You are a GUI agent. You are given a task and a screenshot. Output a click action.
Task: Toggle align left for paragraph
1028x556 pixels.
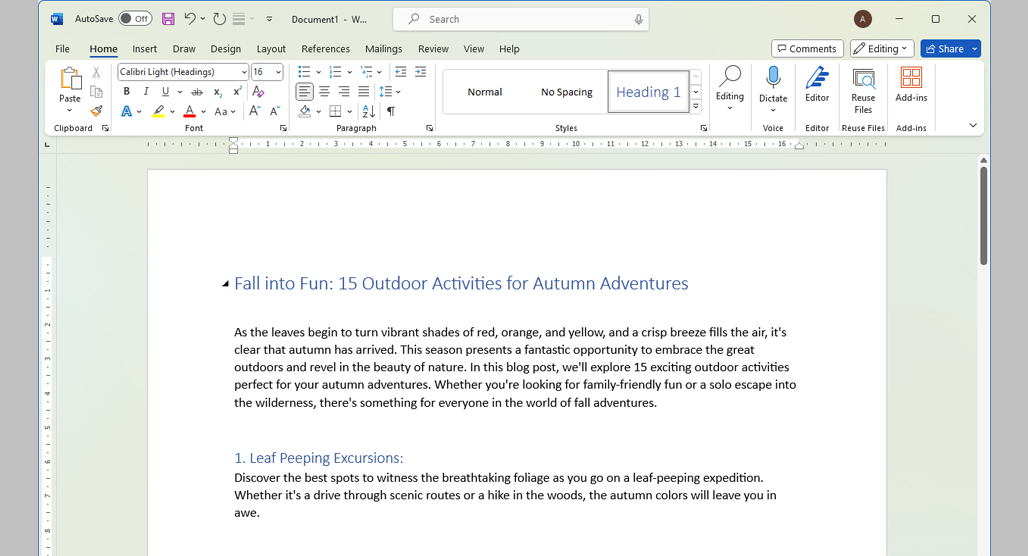304,91
